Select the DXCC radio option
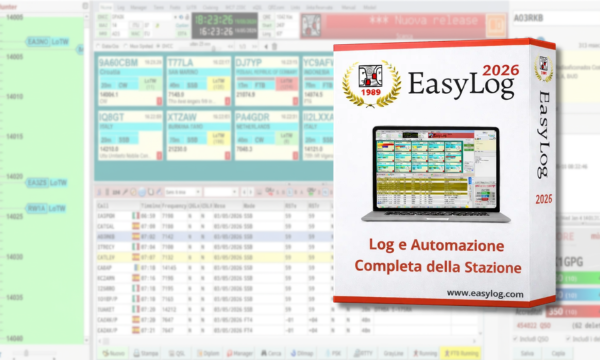Viewport: 600px width, 360px height. tap(158, 46)
